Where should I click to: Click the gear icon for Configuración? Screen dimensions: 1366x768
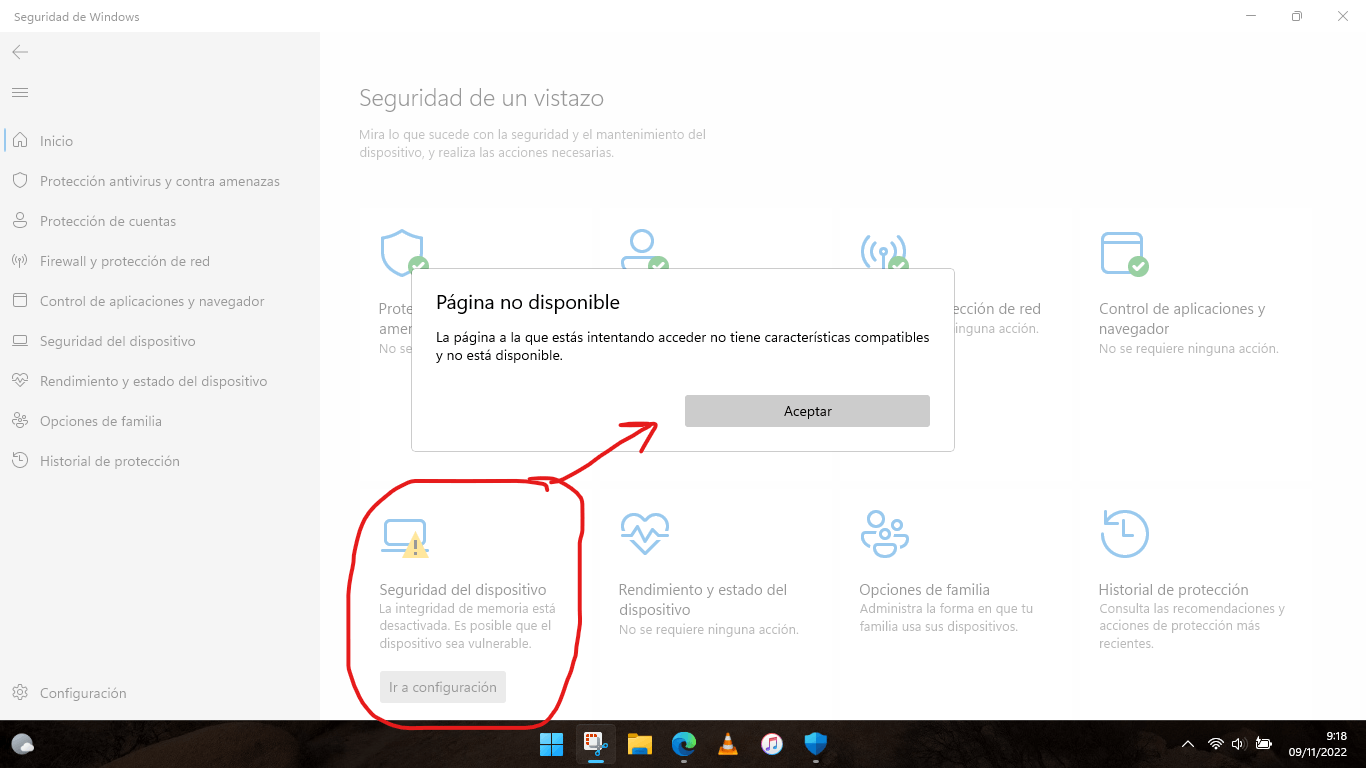[20, 693]
